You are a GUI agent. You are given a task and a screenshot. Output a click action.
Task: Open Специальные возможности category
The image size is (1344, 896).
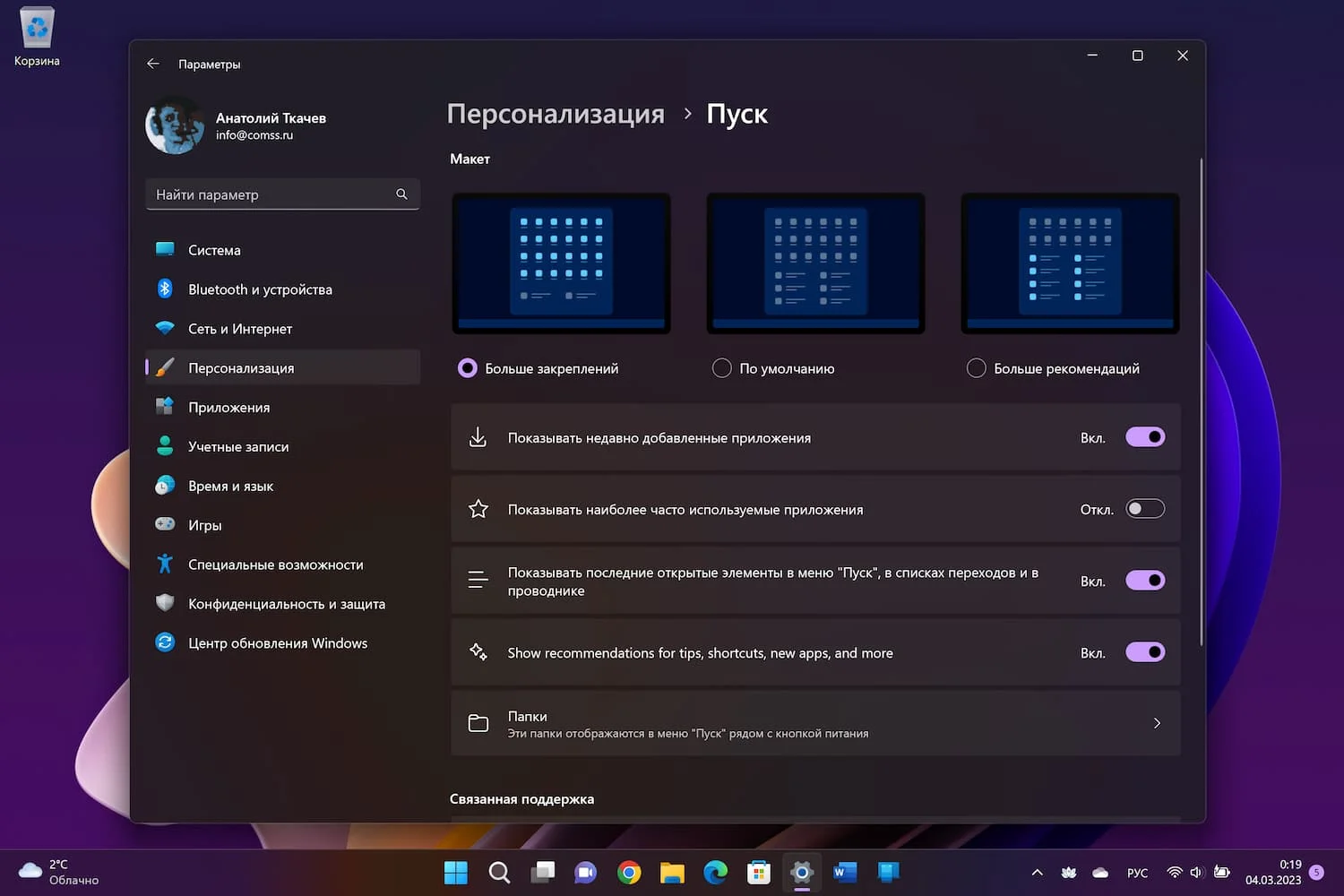click(283, 564)
